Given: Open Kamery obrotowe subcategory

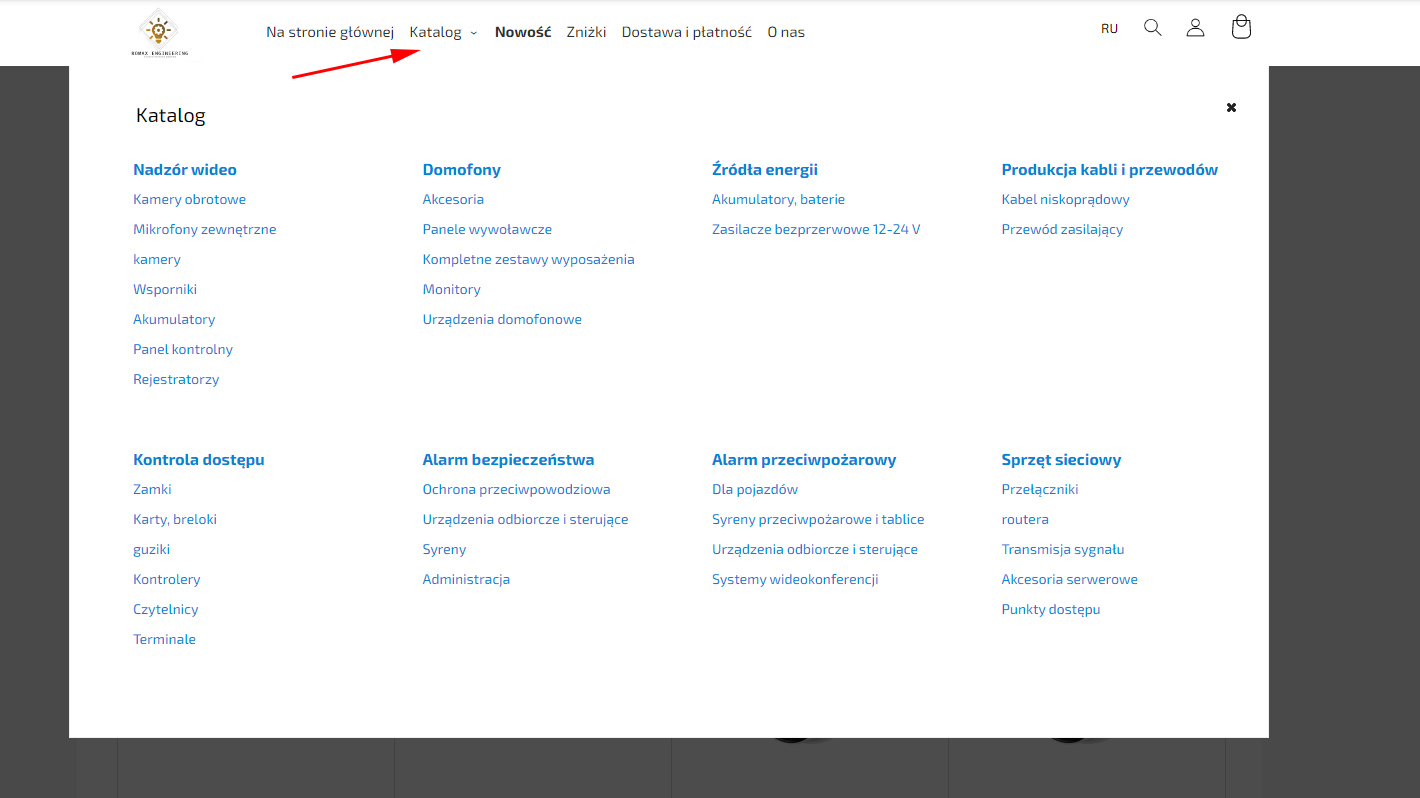Looking at the screenshot, I should coord(189,200).
